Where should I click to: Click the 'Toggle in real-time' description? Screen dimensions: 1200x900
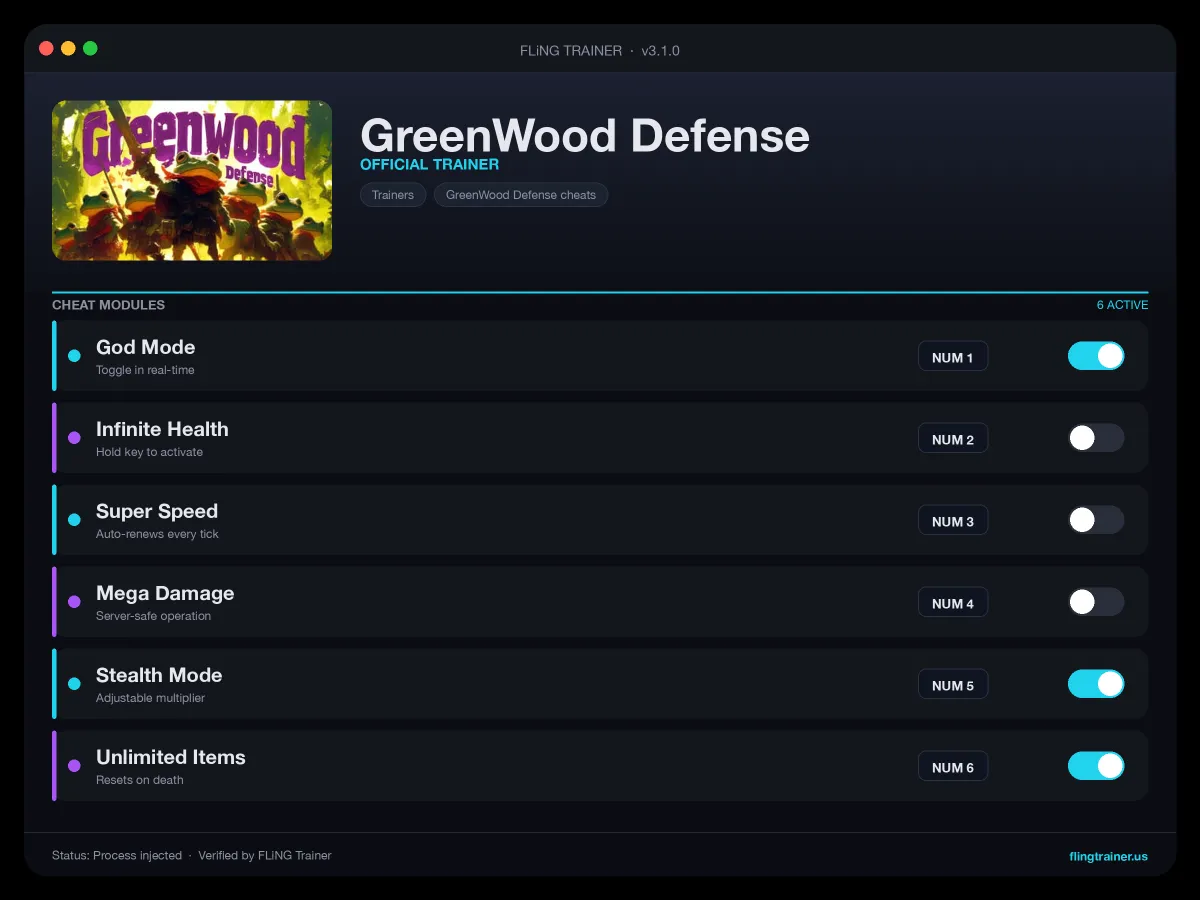(145, 370)
